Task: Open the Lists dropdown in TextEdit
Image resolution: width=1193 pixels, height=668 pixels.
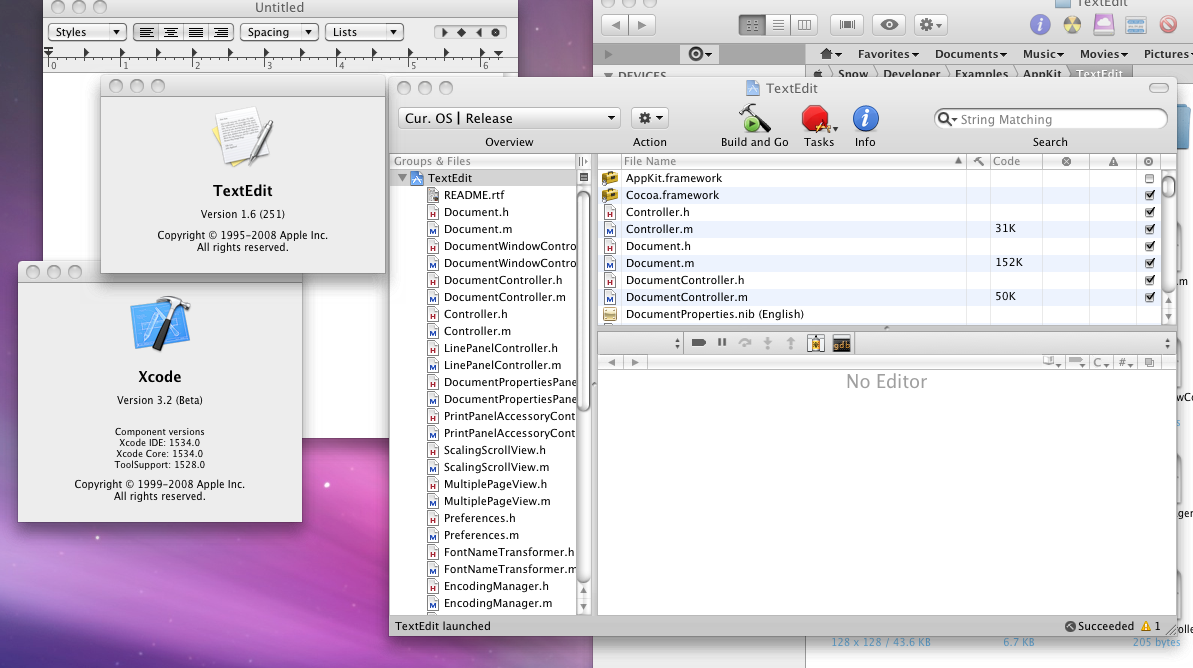Action: point(364,32)
